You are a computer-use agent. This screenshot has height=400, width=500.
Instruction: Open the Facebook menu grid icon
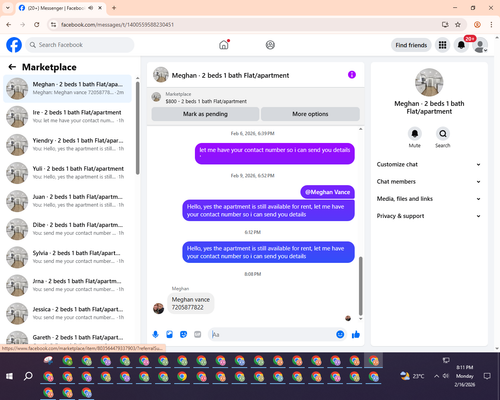(x=442, y=45)
